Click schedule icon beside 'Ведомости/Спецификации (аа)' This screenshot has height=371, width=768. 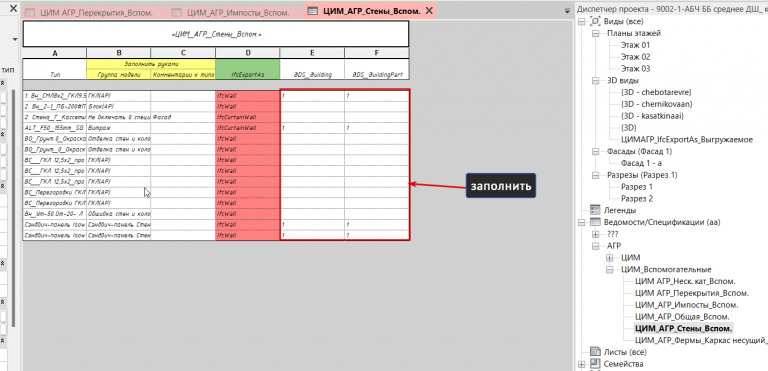(x=595, y=222)
